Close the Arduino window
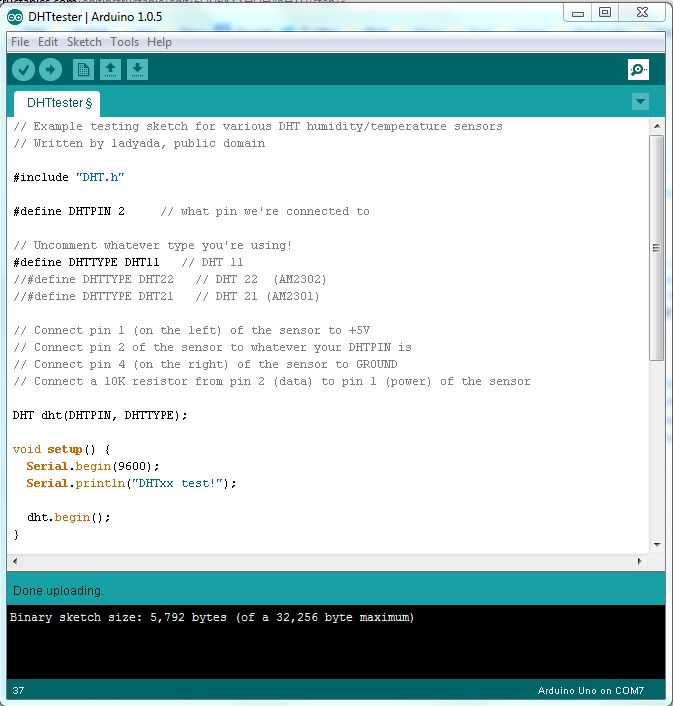Image resolution: width=673 pixels, height=706 pixels. click(642, 13)
